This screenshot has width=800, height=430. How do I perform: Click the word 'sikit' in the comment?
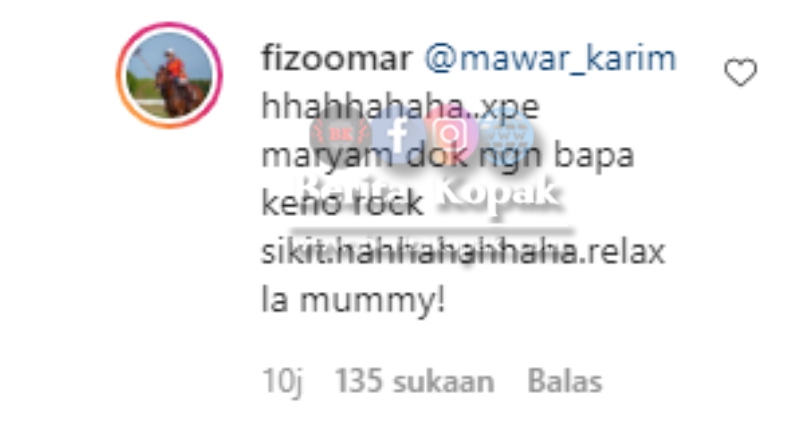292,252
